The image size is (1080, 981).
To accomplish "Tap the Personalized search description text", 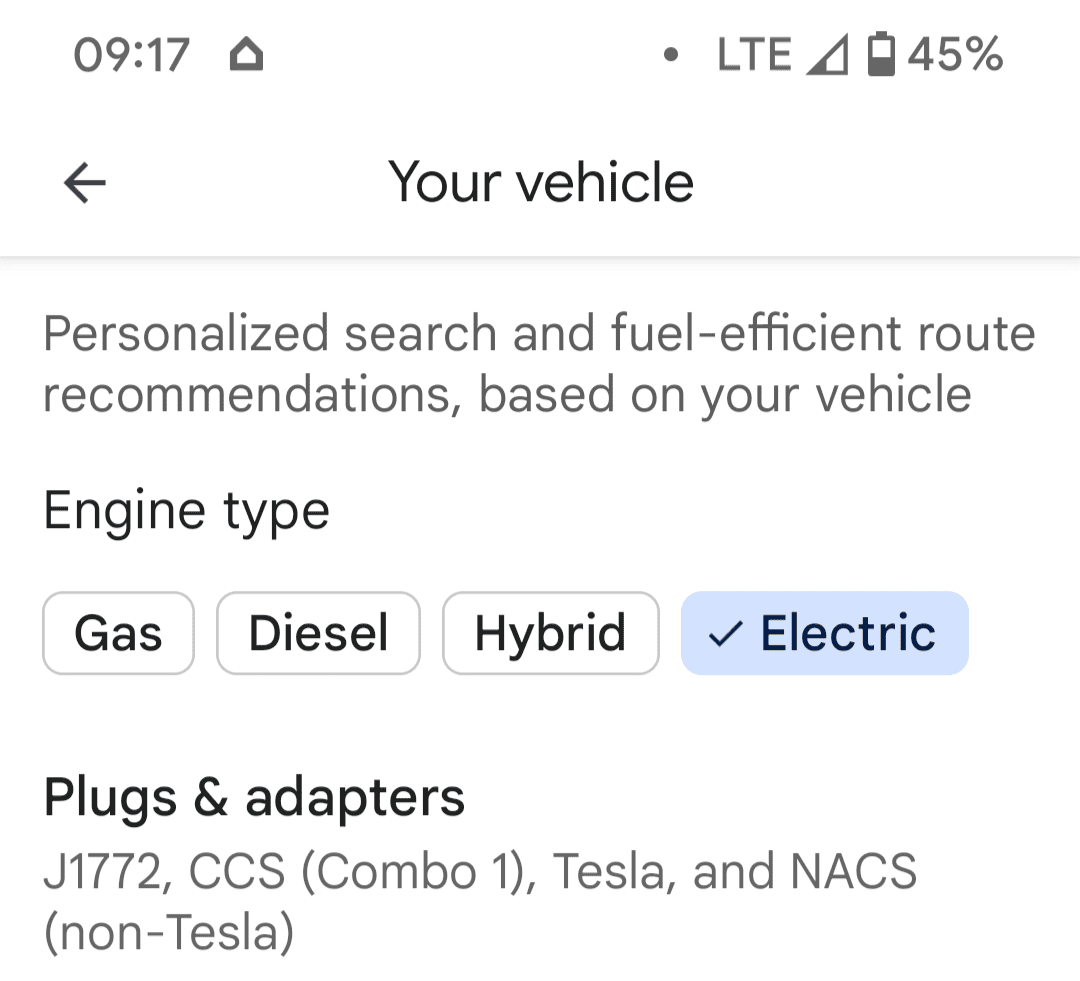I will 538,333.
